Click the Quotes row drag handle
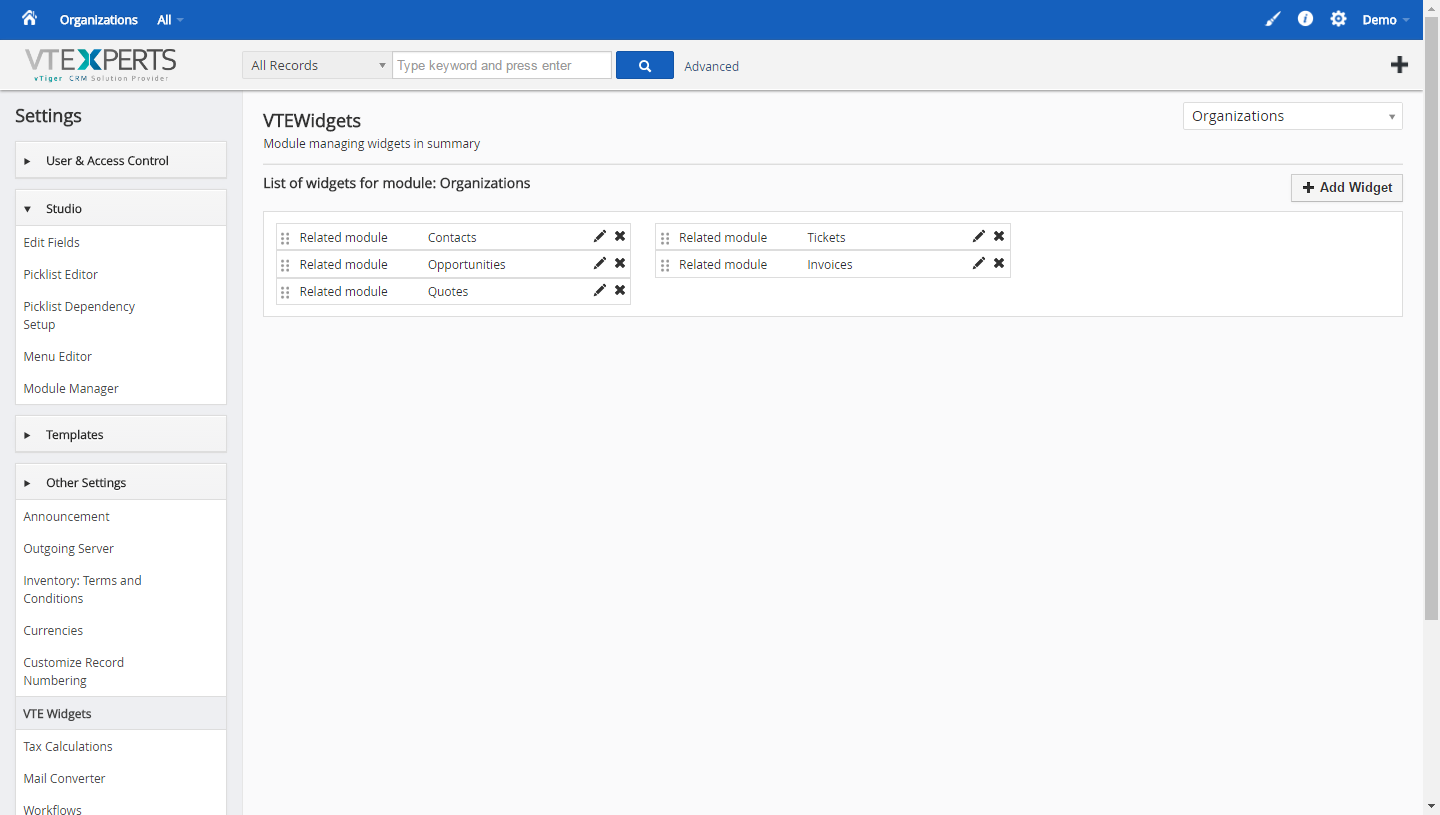Screen dimensions: 1440x815 (285, 292)
